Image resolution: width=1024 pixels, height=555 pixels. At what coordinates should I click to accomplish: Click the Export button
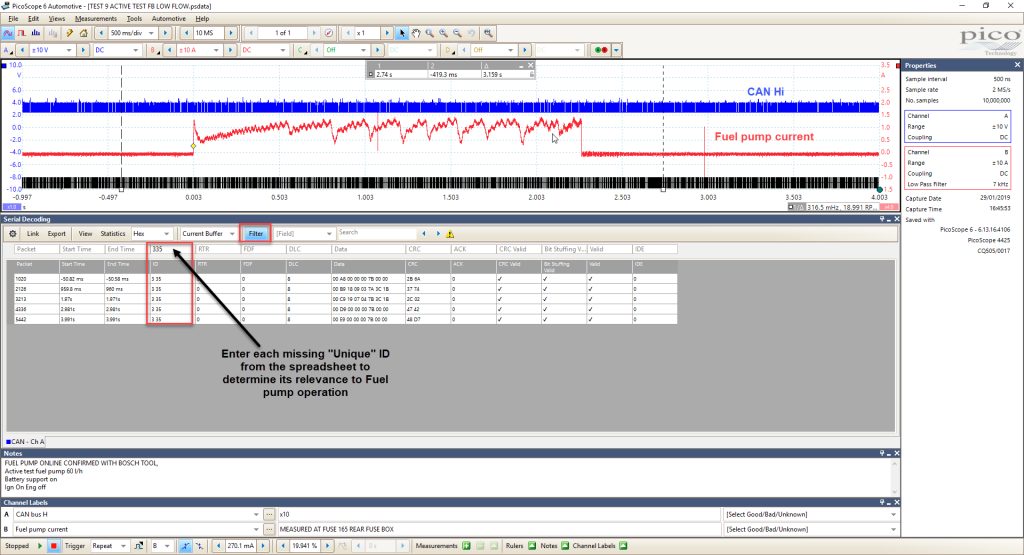coord(57,234)
